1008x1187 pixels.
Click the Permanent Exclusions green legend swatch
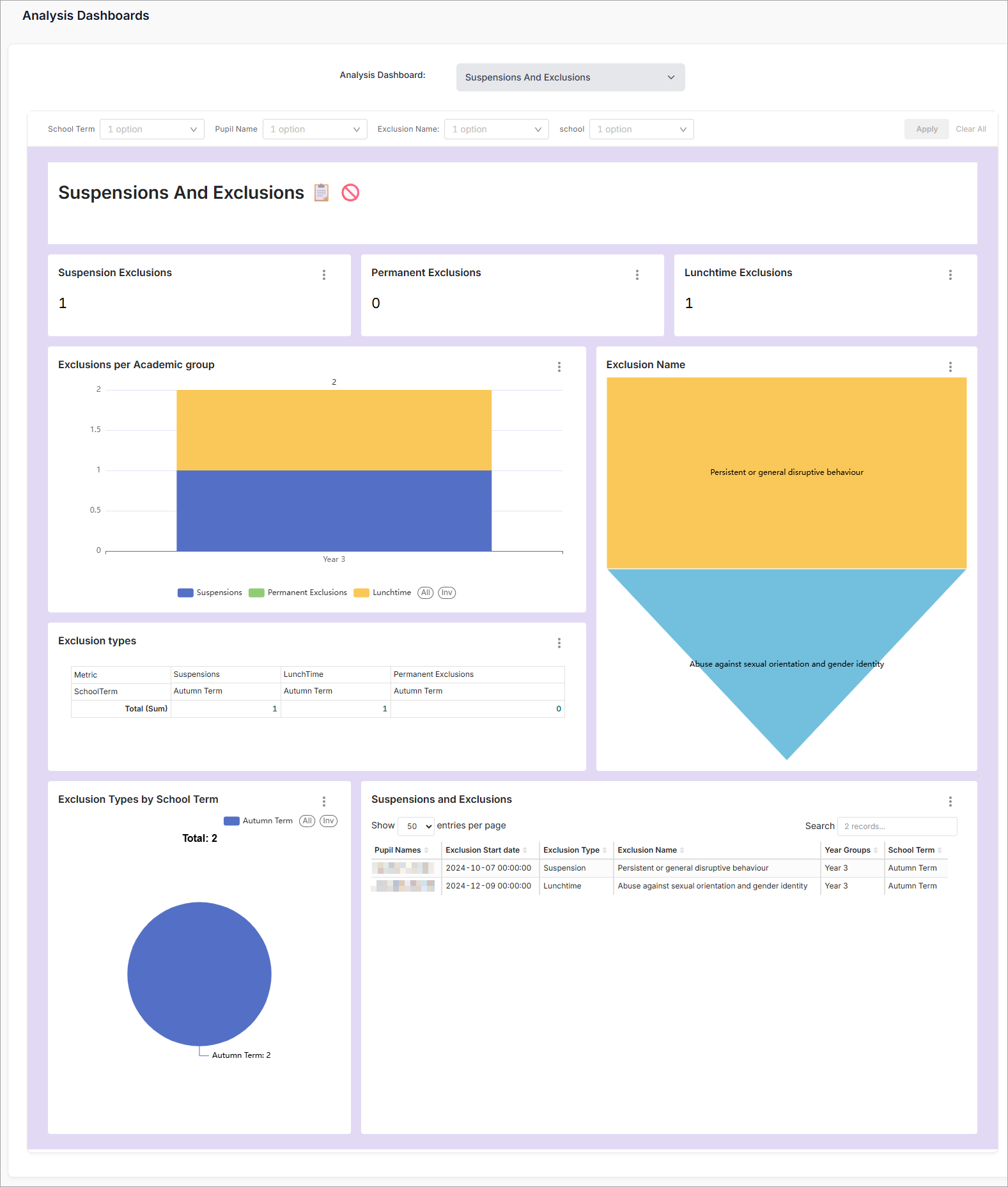point(256,593)
